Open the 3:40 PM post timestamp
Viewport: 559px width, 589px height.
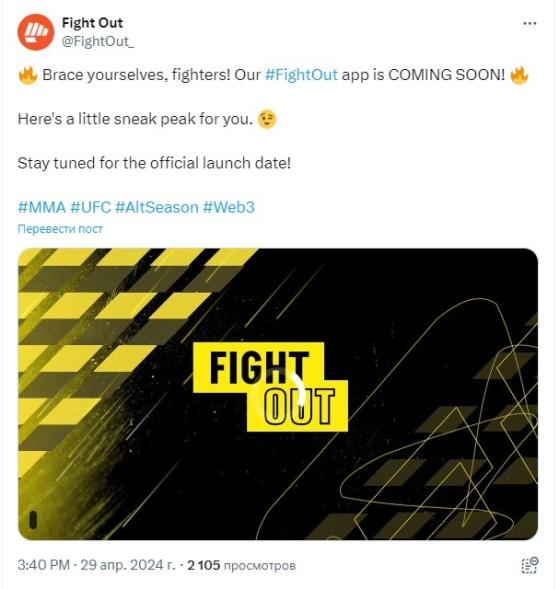click(x=44, y=565)
